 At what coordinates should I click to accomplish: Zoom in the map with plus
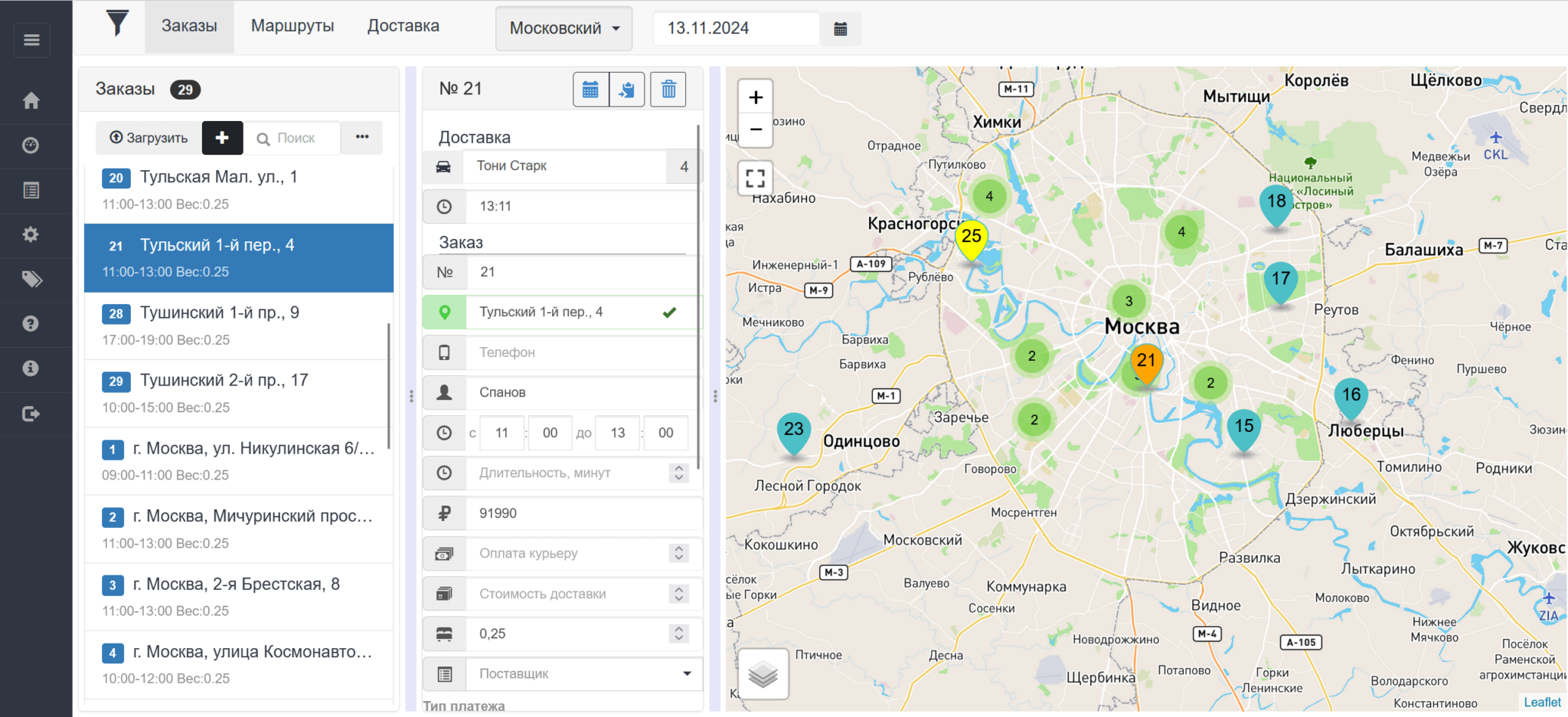pos(755,97)
